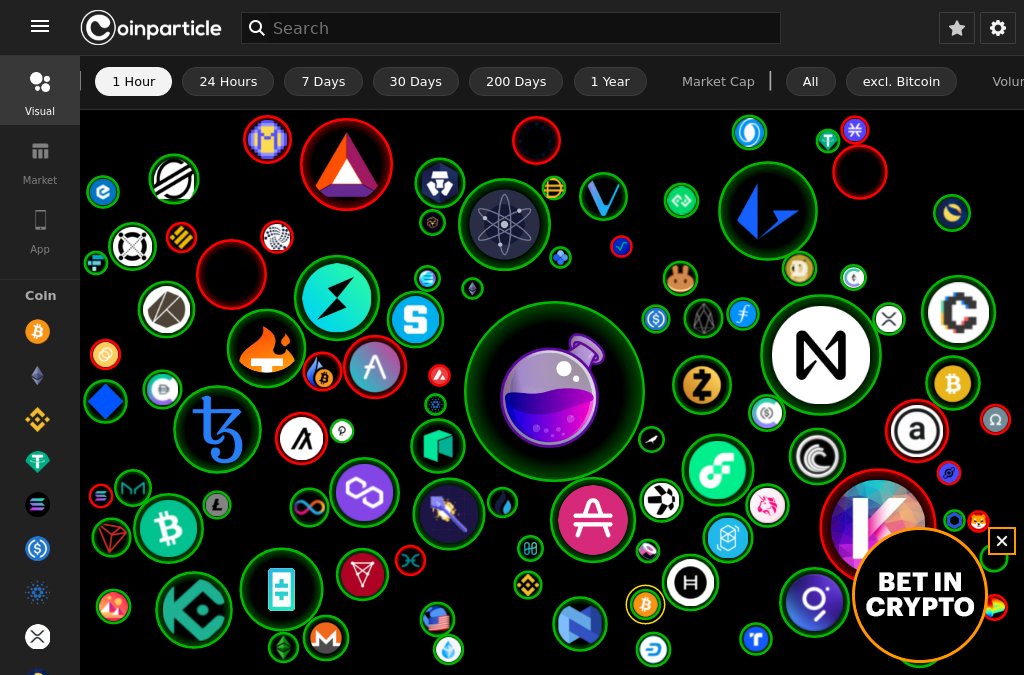Click the Uniswap unicorn bubble
Viewport: 1024px width, 675px height.
(767, 505)
